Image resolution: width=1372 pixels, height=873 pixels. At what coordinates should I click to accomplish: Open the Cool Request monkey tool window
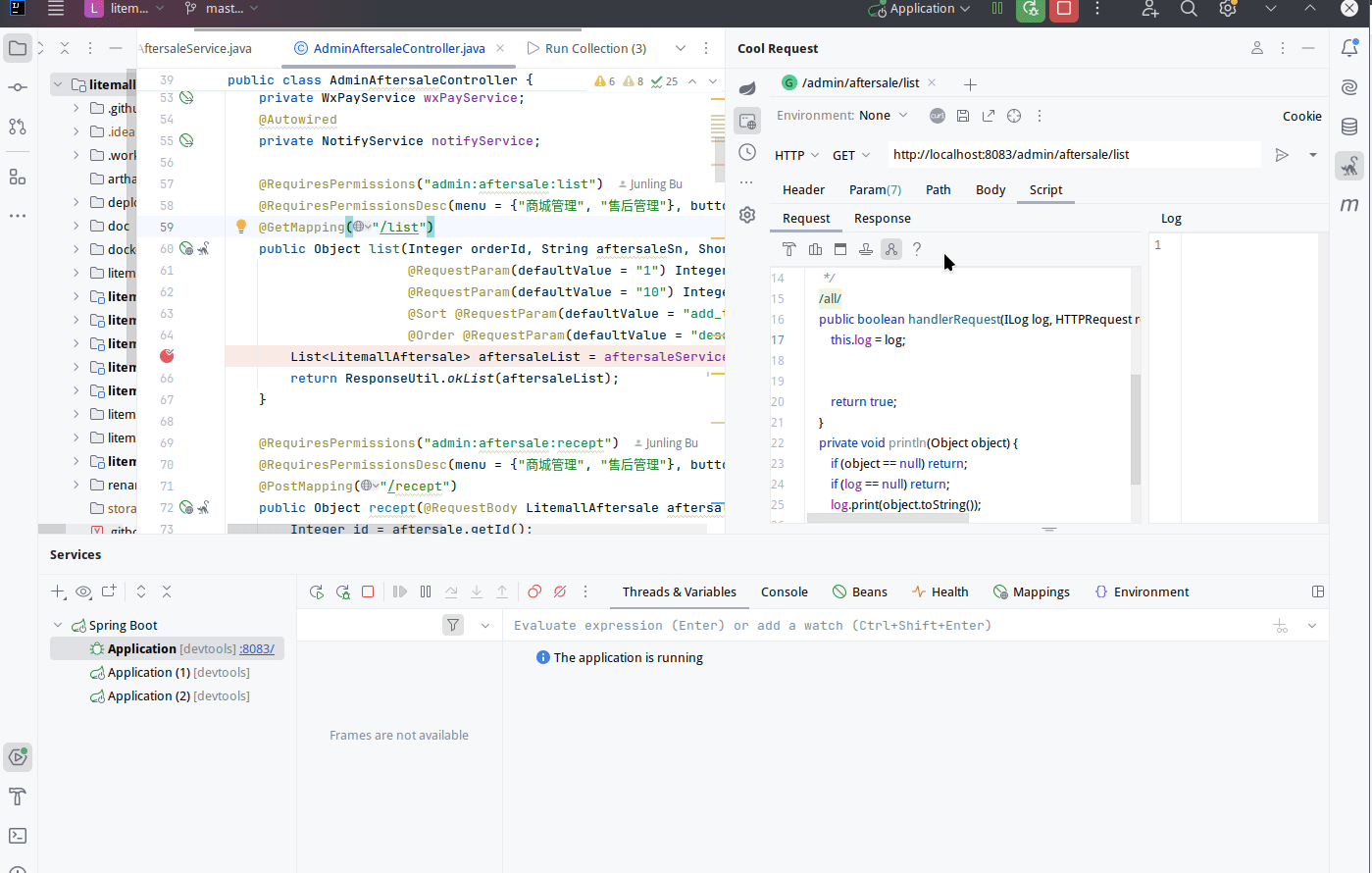point(1349,166)
